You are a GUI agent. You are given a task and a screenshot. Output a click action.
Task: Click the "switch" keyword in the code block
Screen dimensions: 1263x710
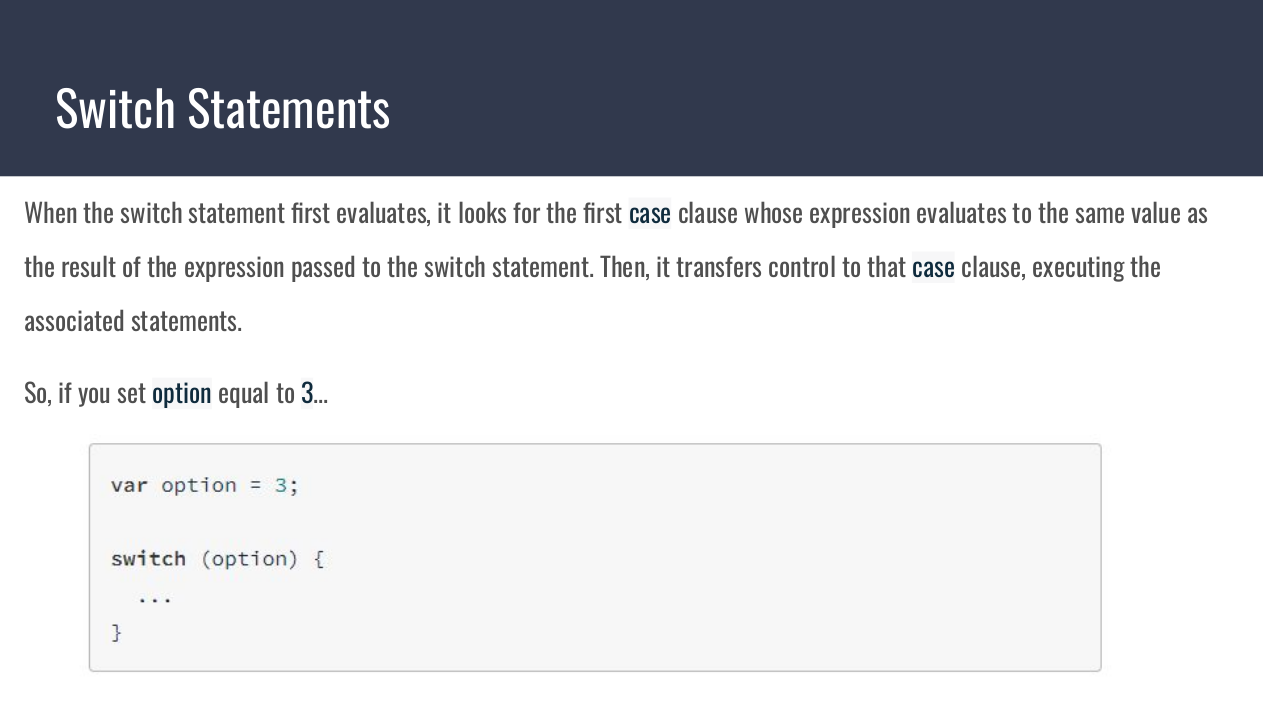148,559
